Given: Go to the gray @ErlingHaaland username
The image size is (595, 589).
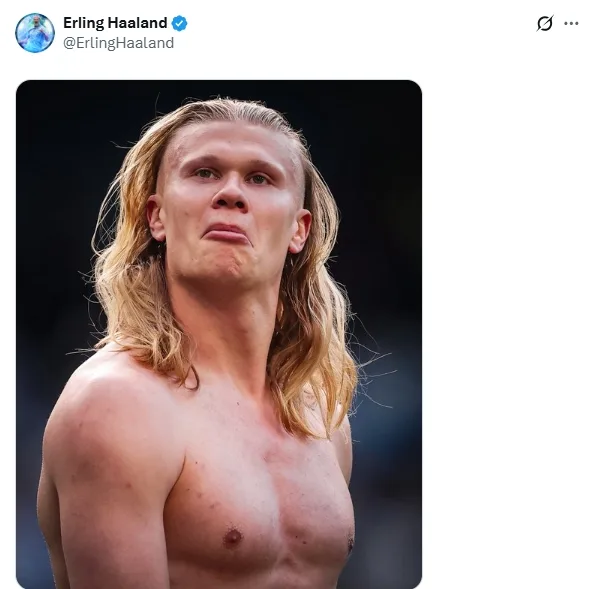Looking at the screenshot, I should (x=118, y=43).
